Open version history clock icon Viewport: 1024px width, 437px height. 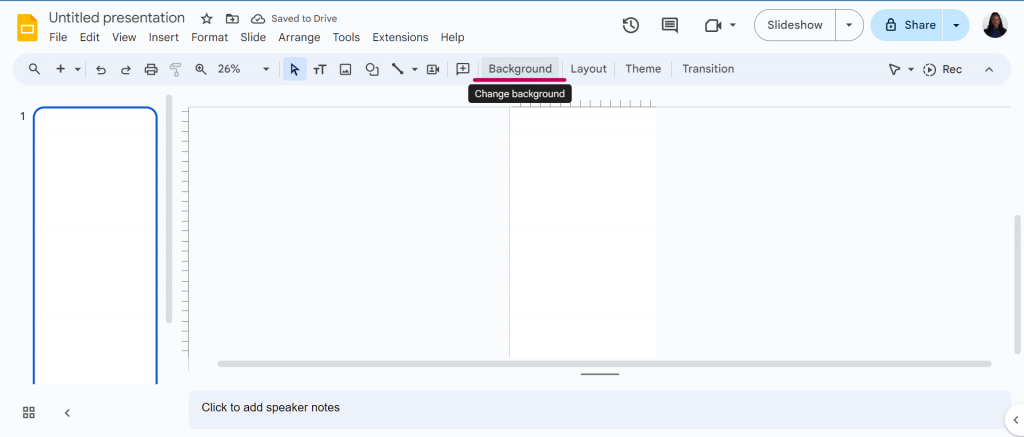[x=630, y=25]
